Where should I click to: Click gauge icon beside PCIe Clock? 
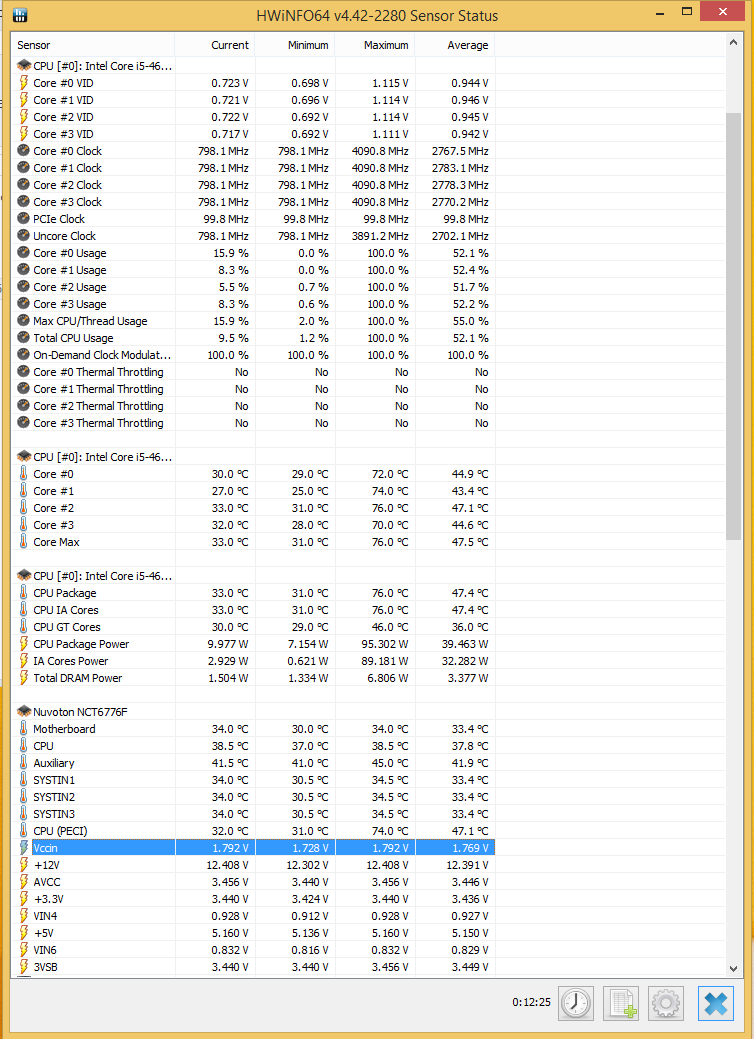[23, 219]
